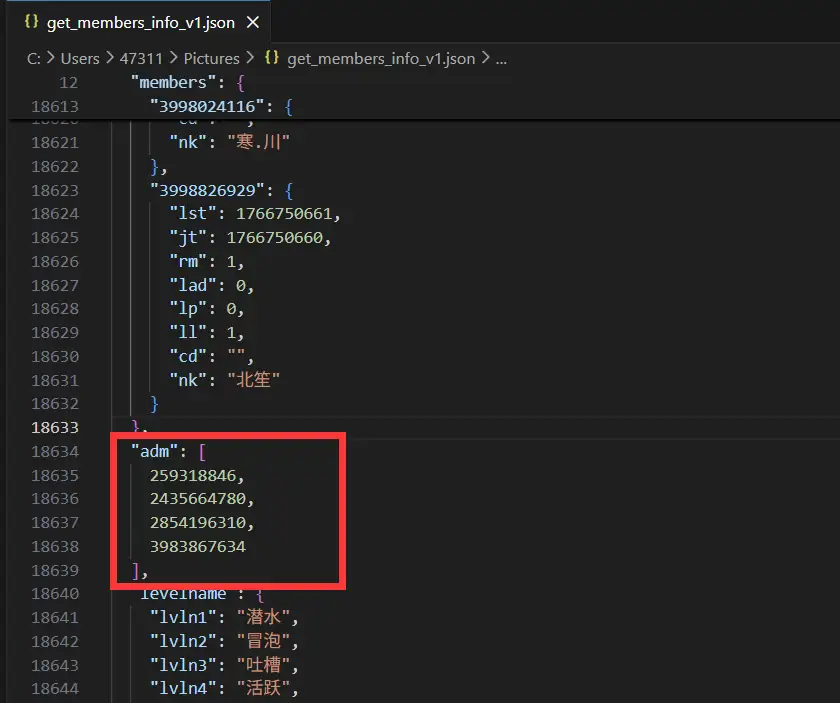Click line number 18623 in the gutter
840x703 pixels.
55,190
